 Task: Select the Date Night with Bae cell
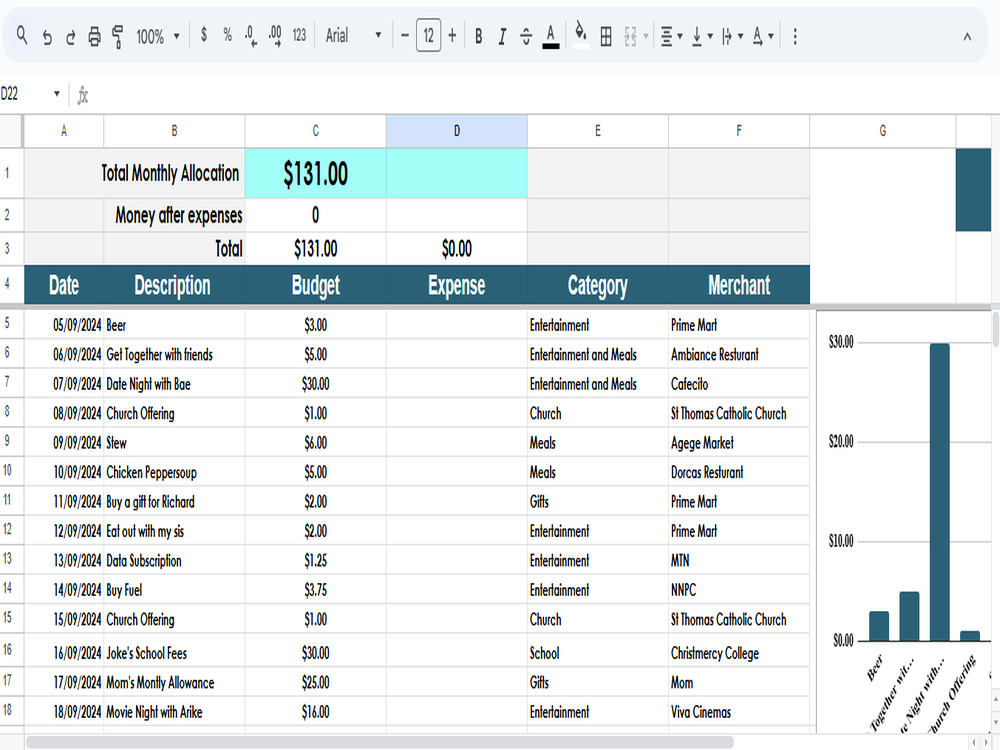pos(174,384)
